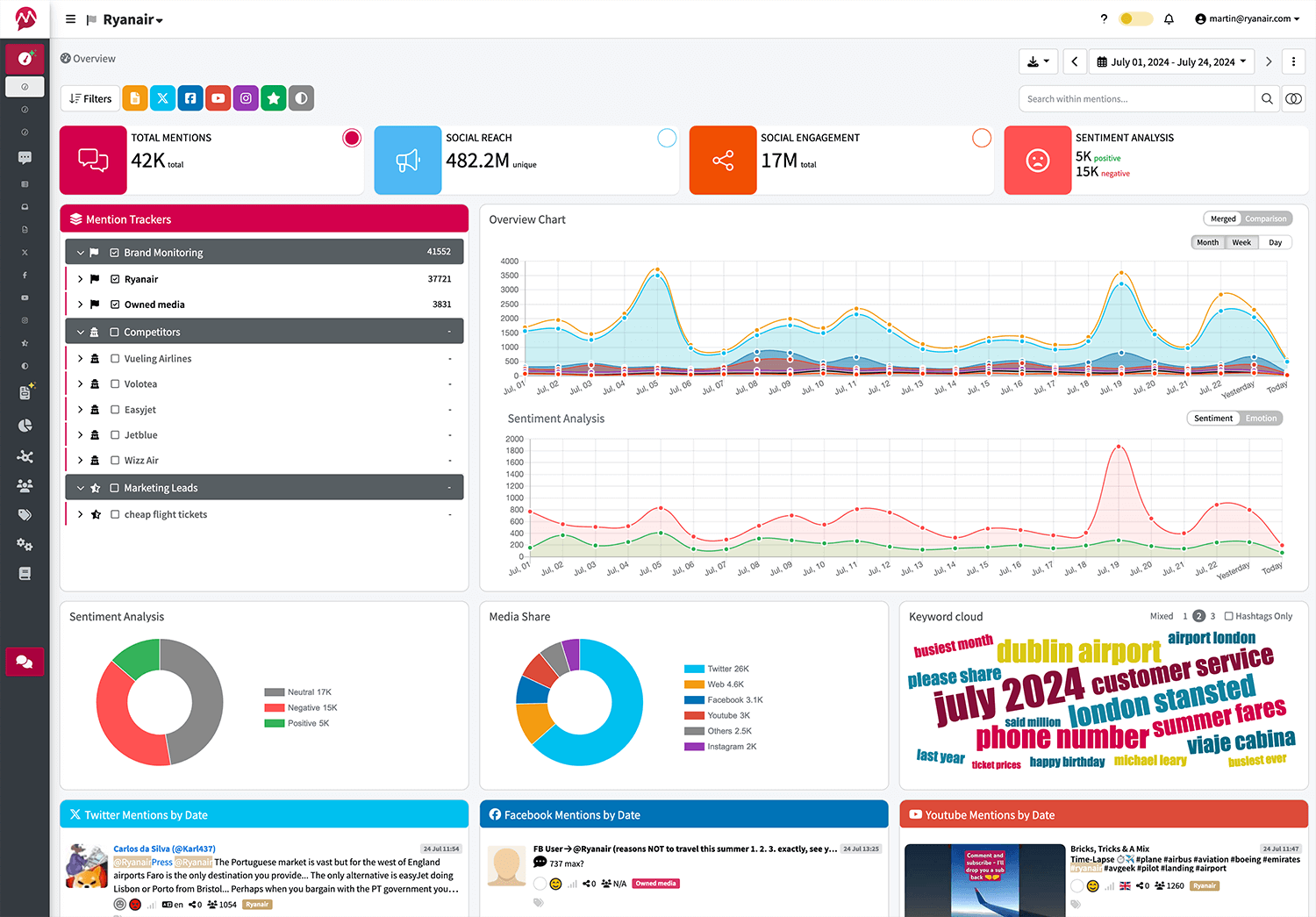Click inside the Search within mentions field
1316x917 pixels.
click(x=1132, y=98)
